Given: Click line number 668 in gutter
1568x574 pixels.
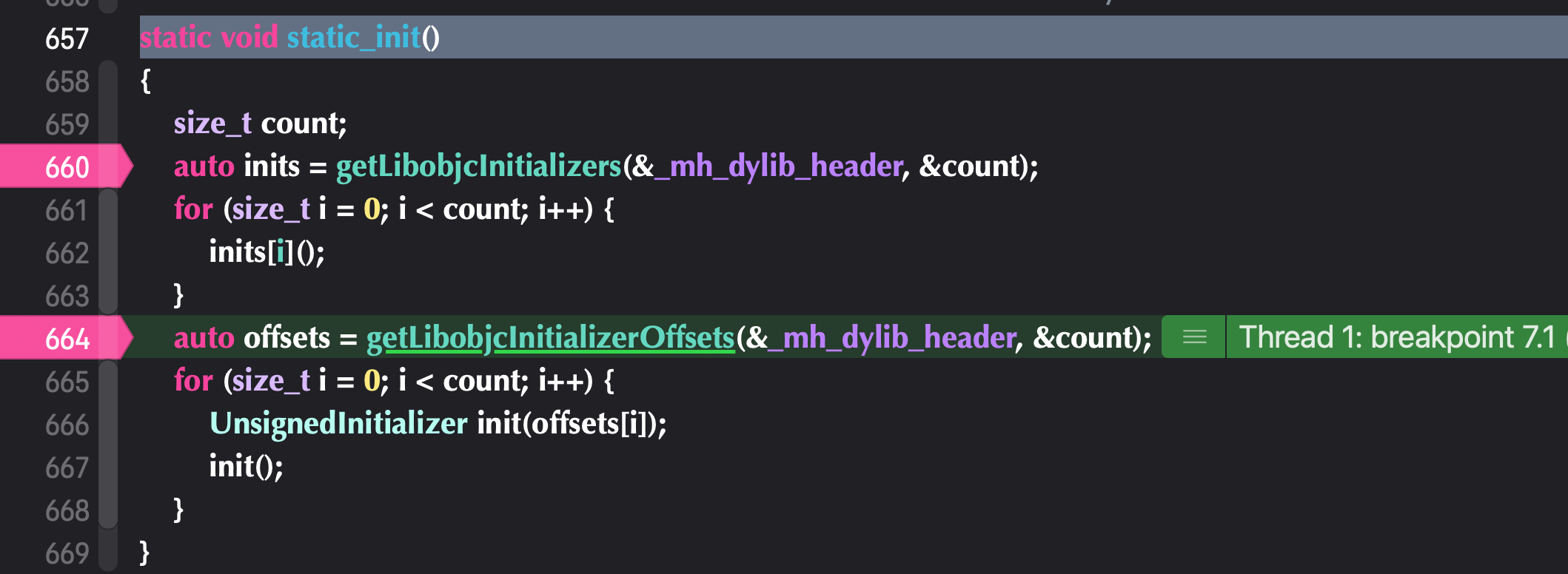Looking at the screenshot, I should (67, 510).
